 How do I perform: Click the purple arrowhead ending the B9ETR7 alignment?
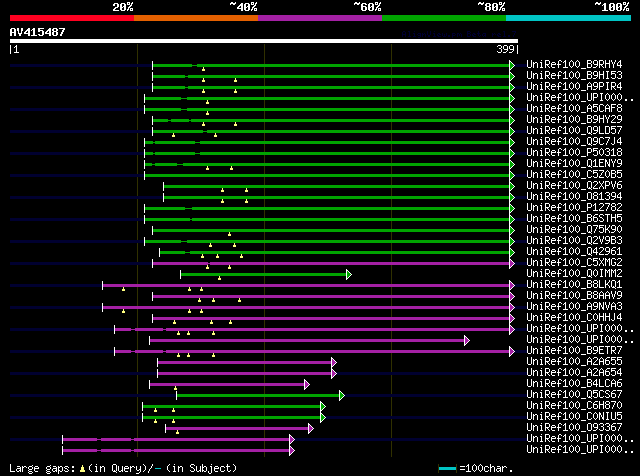click(512, 351)
